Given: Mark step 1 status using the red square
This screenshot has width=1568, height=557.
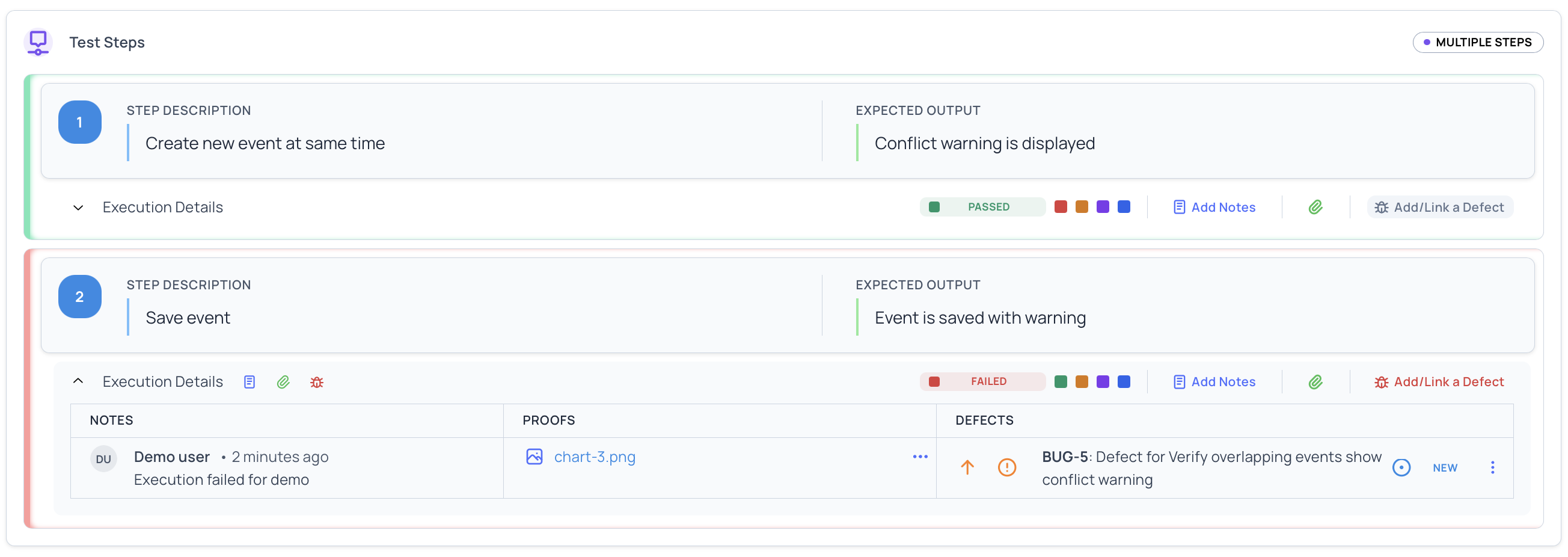Looking at the screenshot, I should (x=1062, y=207).
